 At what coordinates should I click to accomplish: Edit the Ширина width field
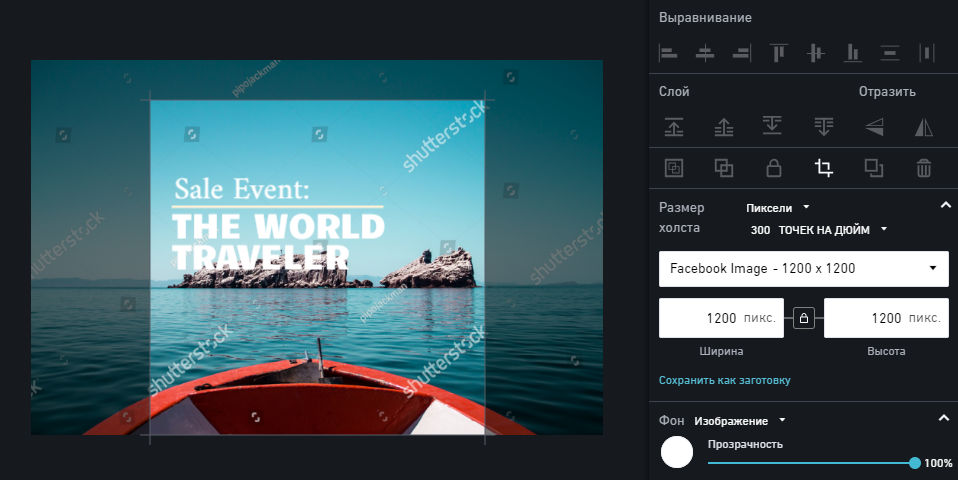coord(721,318)
